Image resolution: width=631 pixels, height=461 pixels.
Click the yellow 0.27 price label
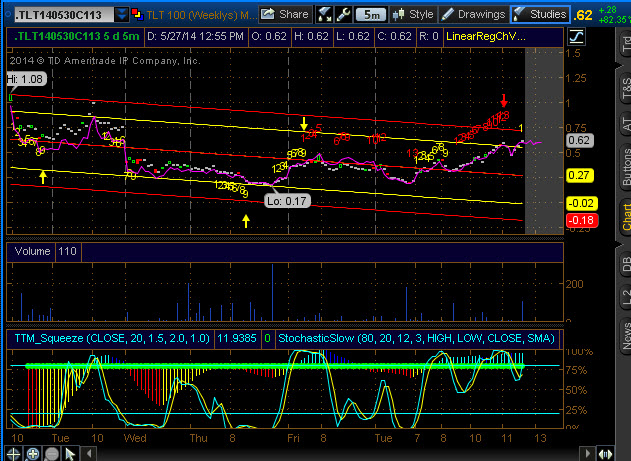[576, 175]
